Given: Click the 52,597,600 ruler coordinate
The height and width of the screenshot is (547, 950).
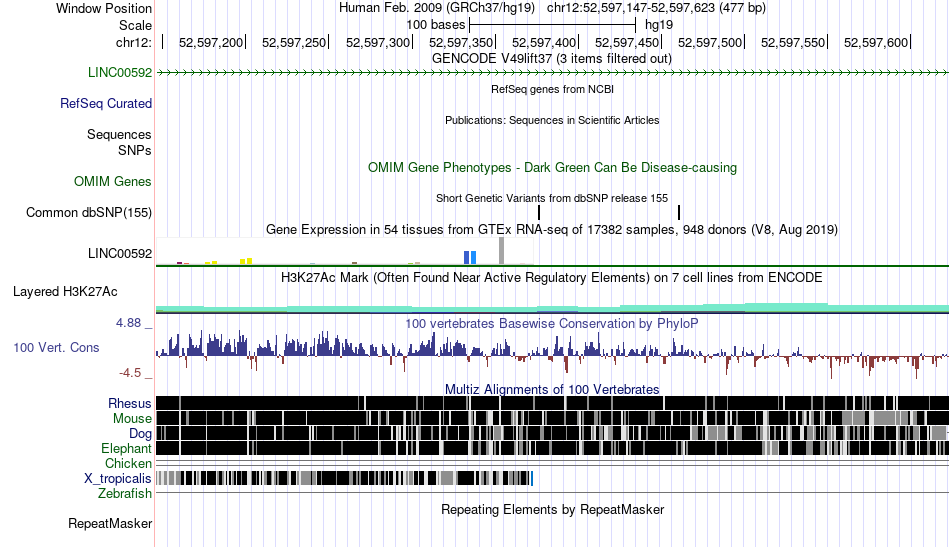Looking at the screenshot, I should 875,42.
